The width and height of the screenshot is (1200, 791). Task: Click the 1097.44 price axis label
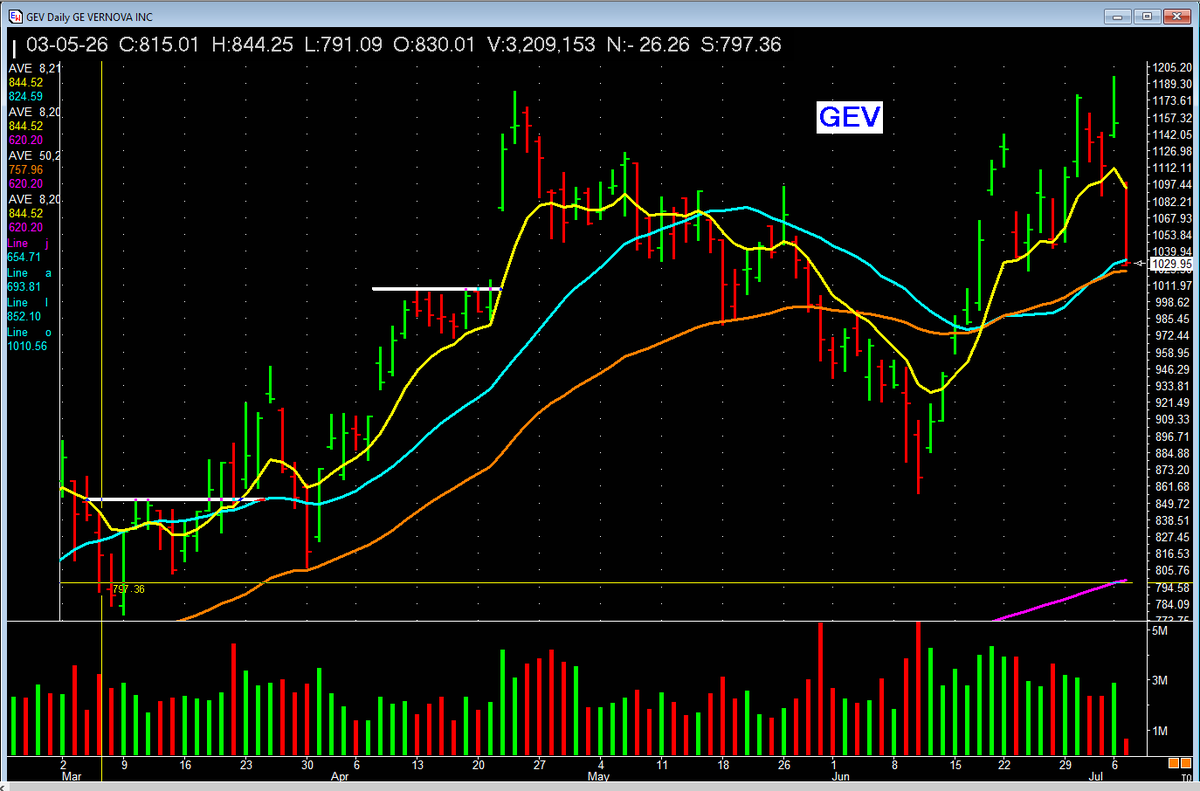point(1170,185)
